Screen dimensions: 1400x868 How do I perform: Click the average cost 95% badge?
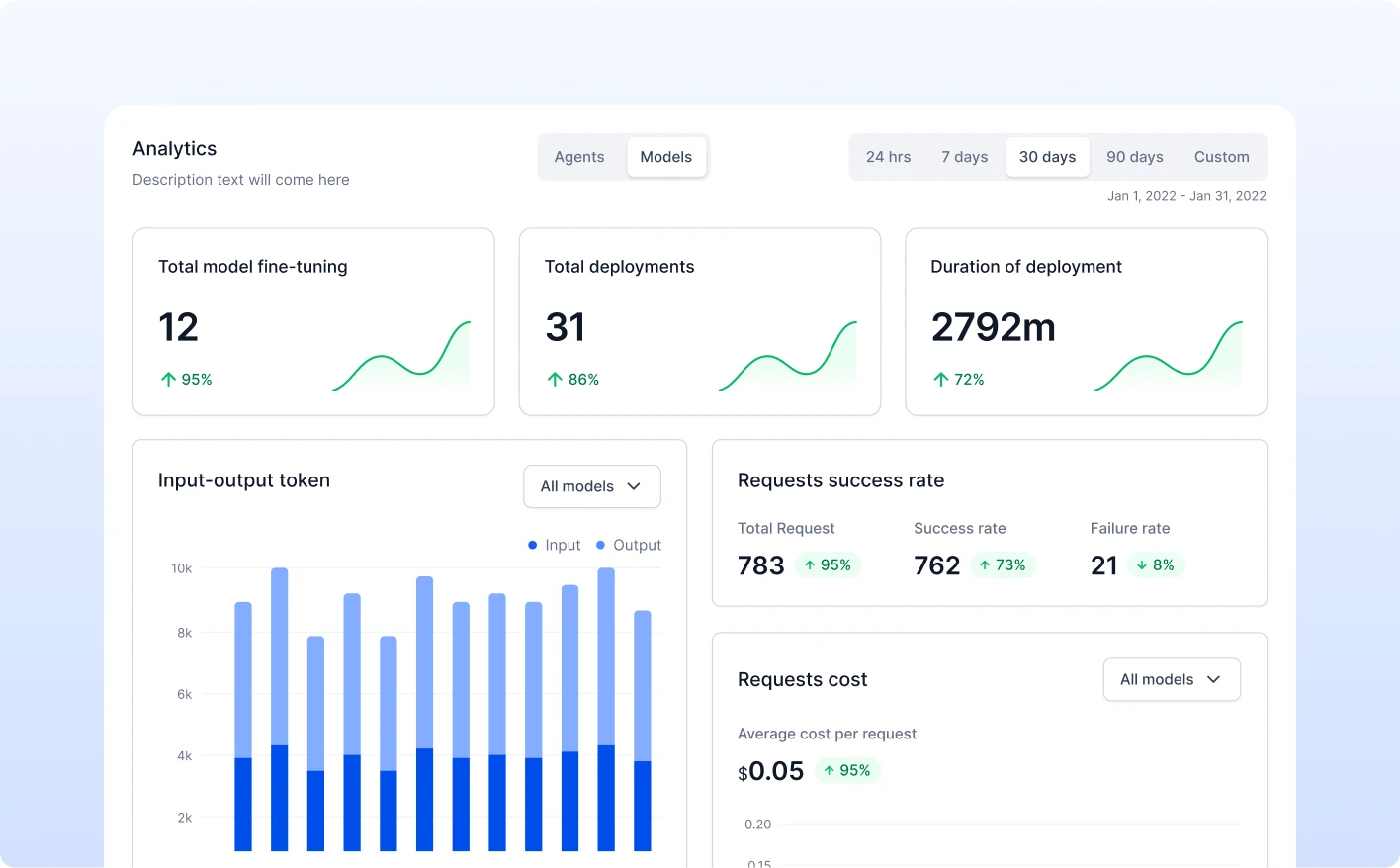848,771
